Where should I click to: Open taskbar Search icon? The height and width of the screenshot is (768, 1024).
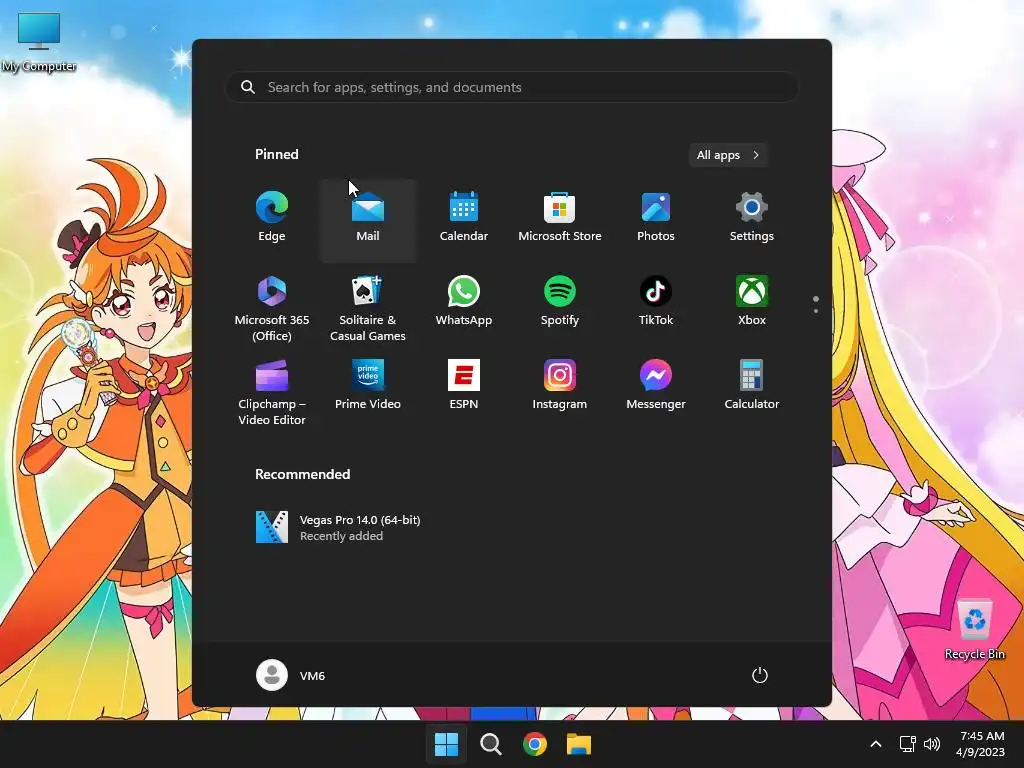(490, 744)
